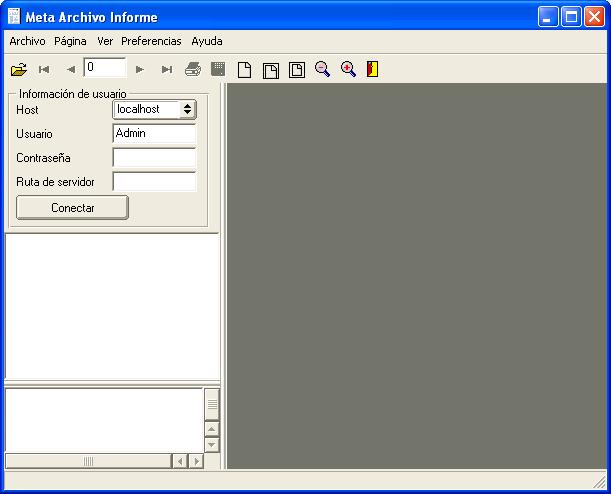Viewport: 611px width, 494px height.
Task: Click the Ruta de servidor field
Action: (154, 182)
